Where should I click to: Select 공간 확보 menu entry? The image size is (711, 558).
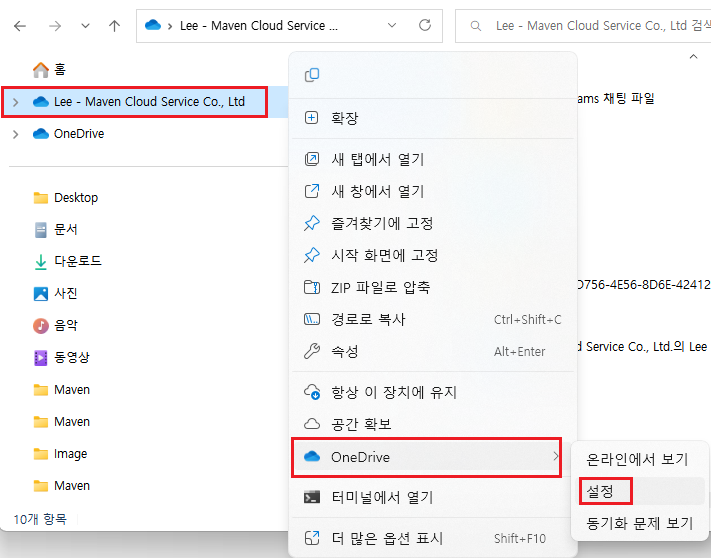coord(433,424)
